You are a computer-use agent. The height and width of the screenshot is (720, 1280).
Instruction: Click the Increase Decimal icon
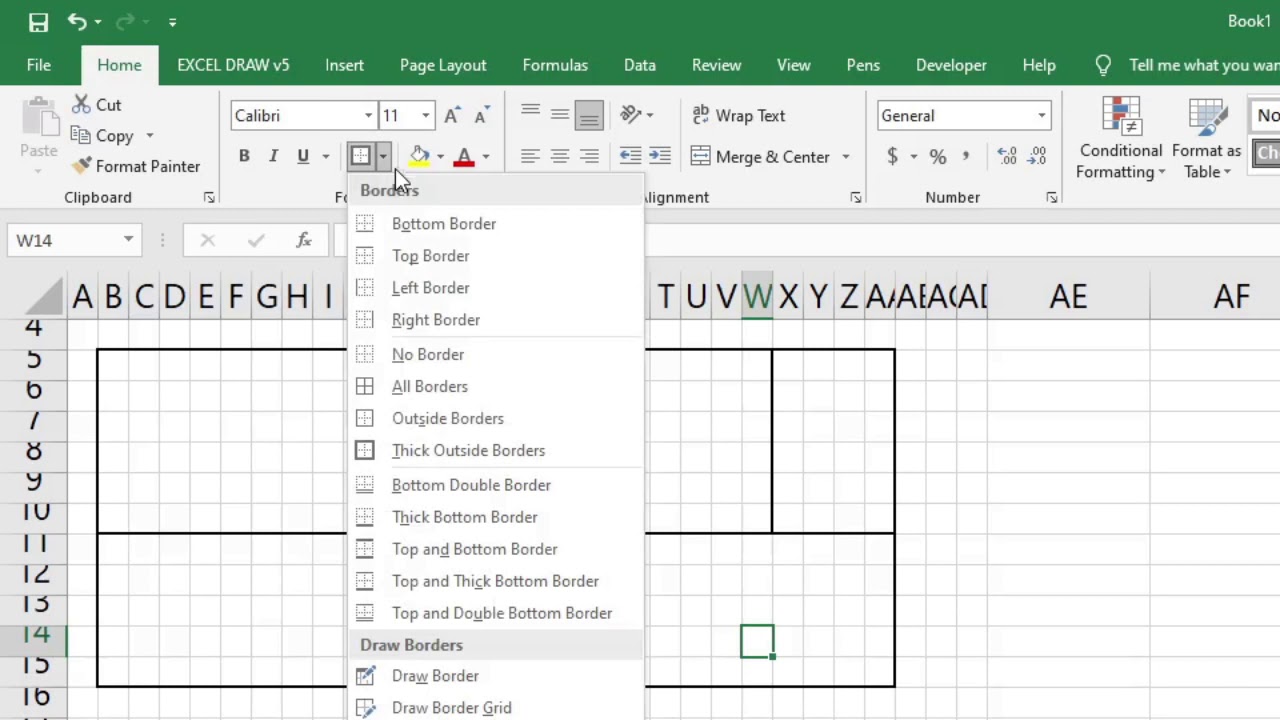point(1007,156)
